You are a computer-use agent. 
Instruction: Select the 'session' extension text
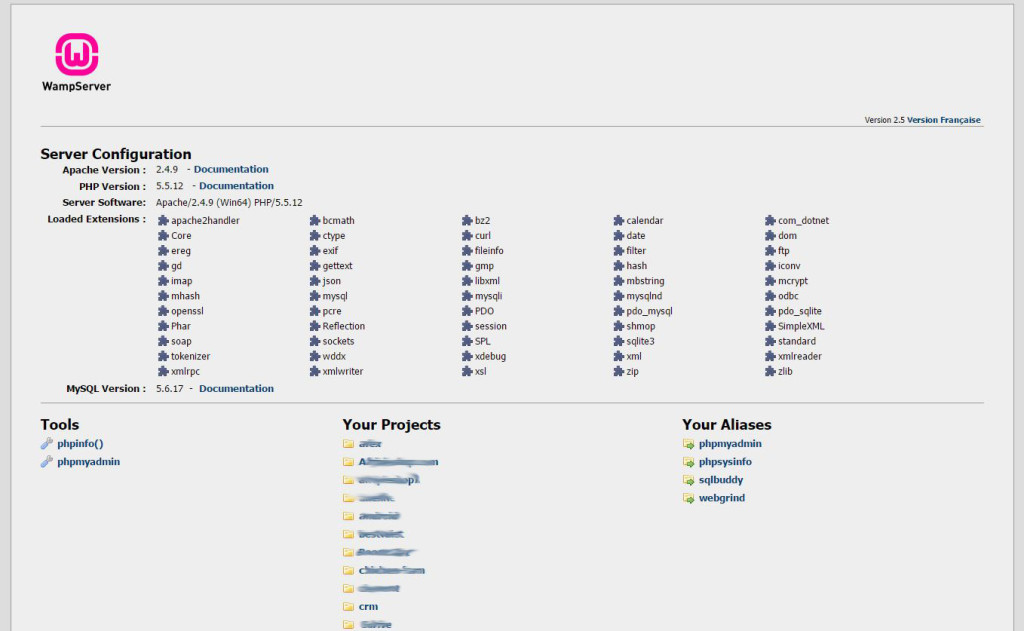pyautogui.click(x=490, y=326)
